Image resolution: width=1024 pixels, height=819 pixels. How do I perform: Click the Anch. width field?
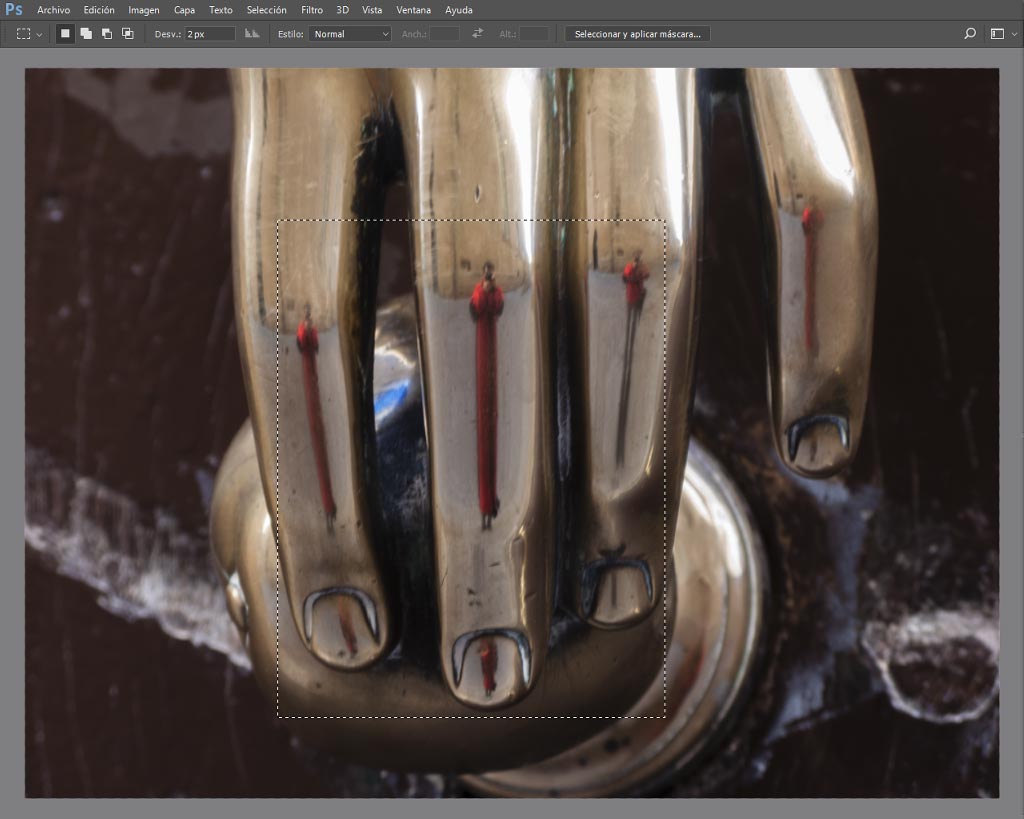[444, 34]
